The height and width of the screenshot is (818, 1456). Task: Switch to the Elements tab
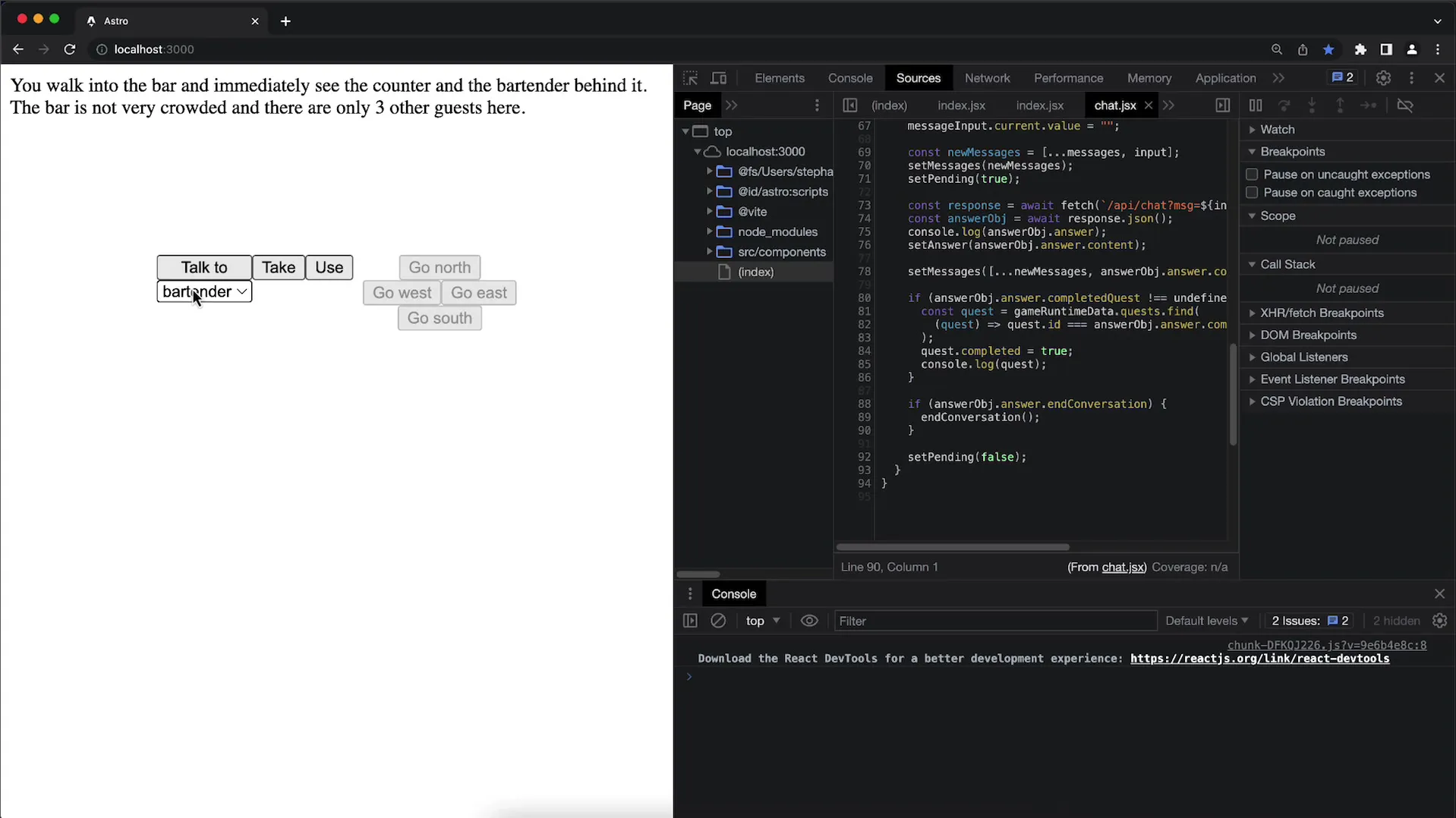[779, 78]
